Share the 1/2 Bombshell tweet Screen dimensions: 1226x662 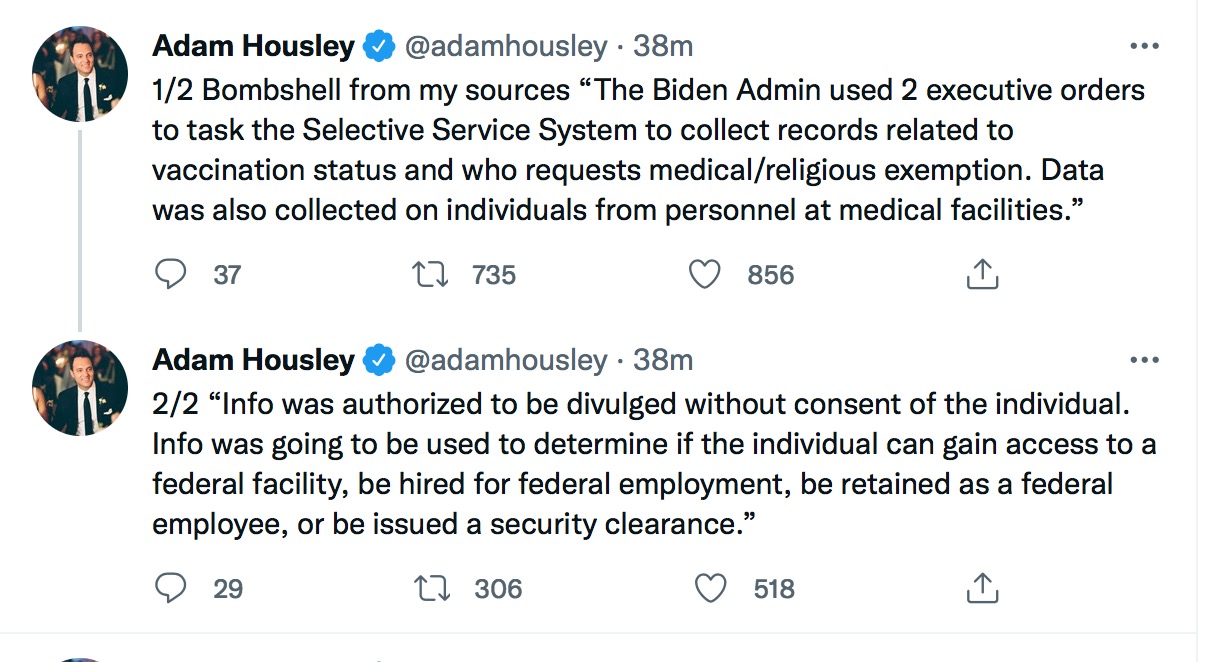(x=982, y=274)
